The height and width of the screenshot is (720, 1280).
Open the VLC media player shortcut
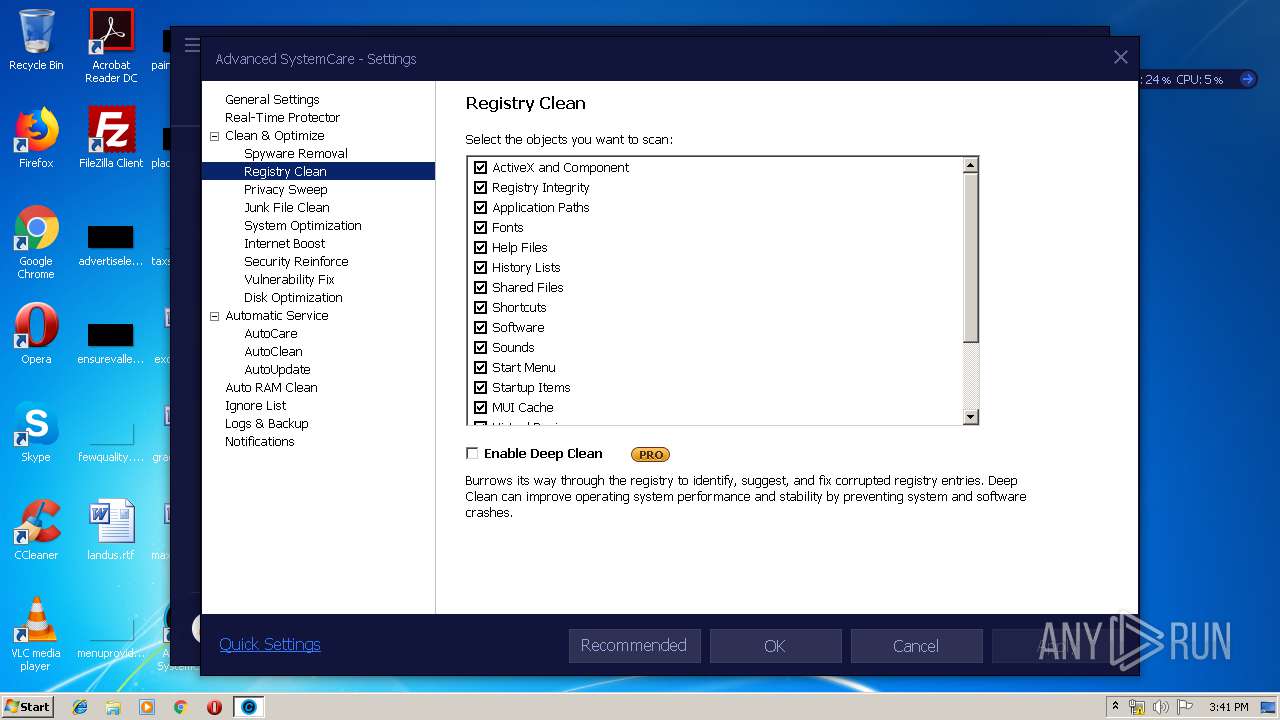point(36,634)
